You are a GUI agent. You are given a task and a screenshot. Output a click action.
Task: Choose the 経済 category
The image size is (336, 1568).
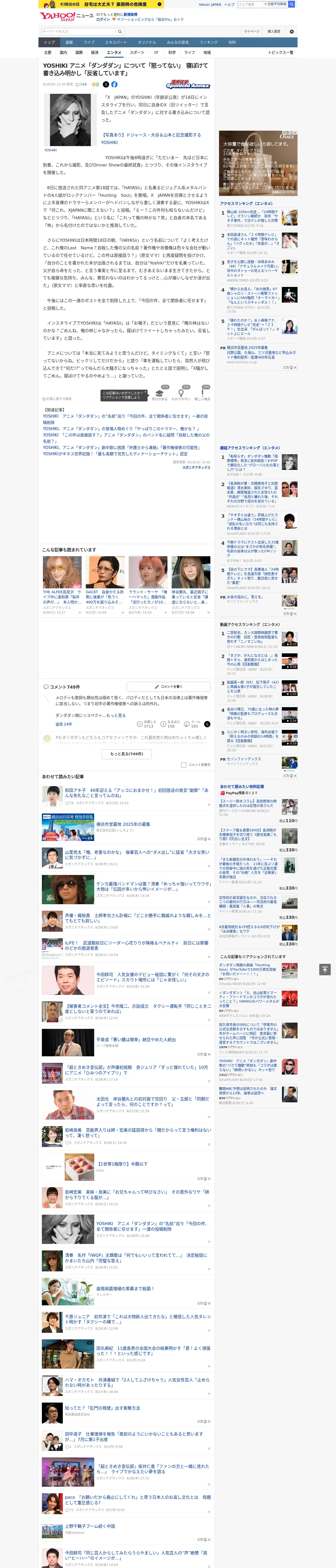point(94,52)
